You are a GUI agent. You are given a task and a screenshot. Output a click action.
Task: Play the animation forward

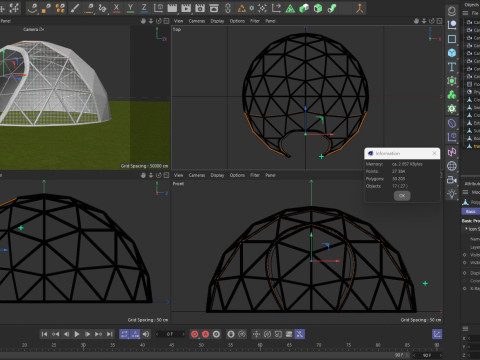[x=77, y=334]
